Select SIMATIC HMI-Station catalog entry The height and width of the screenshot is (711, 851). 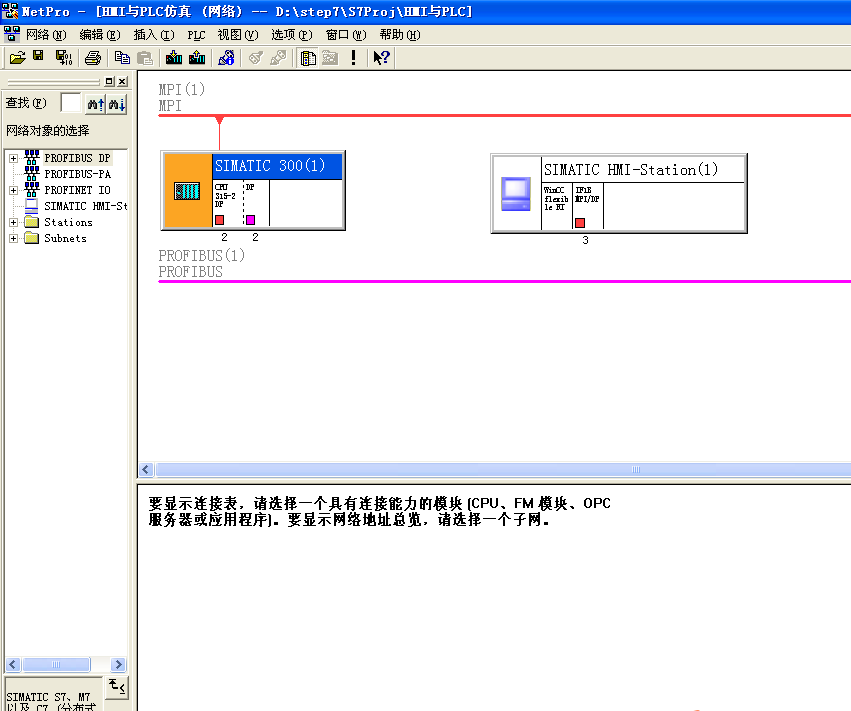coord(86,206)
